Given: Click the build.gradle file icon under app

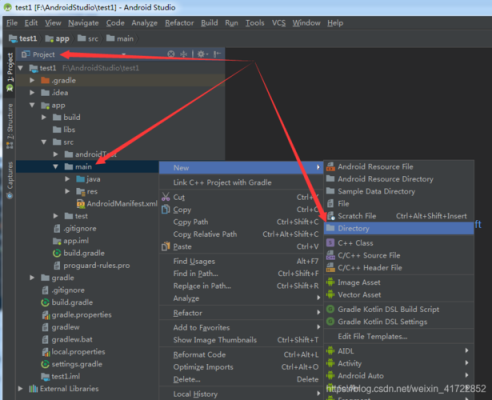Looking at the screenshot, I should coord(57,253).
